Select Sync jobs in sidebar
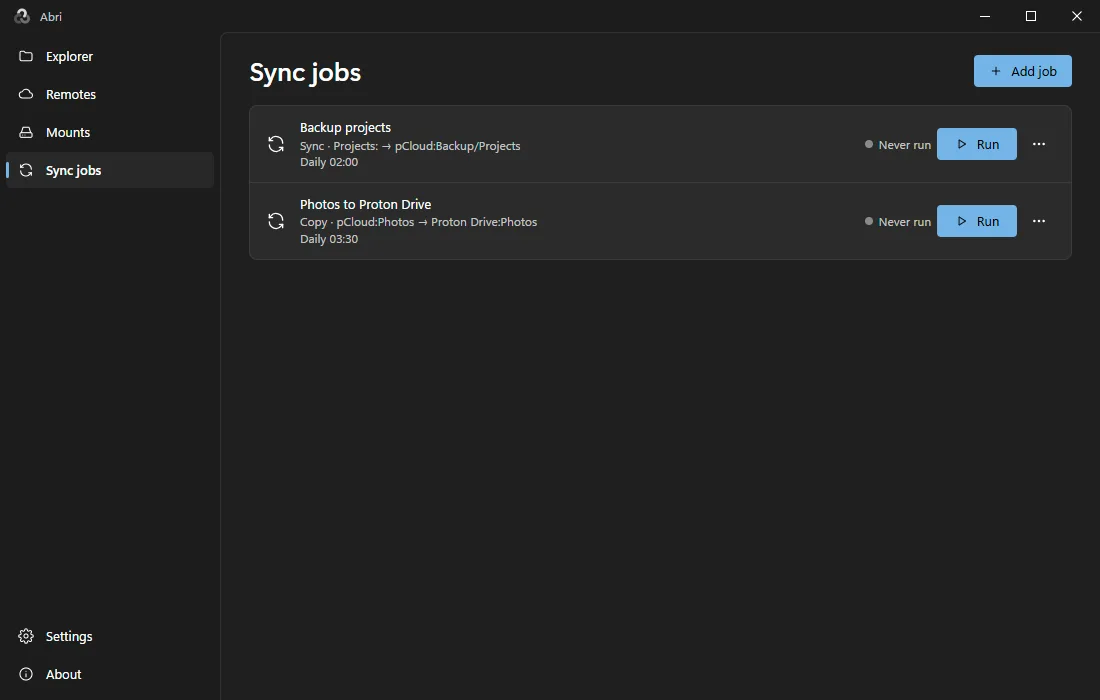This screenshot has height=700, width=1100. pyautogui.click(x=110, y=170)
